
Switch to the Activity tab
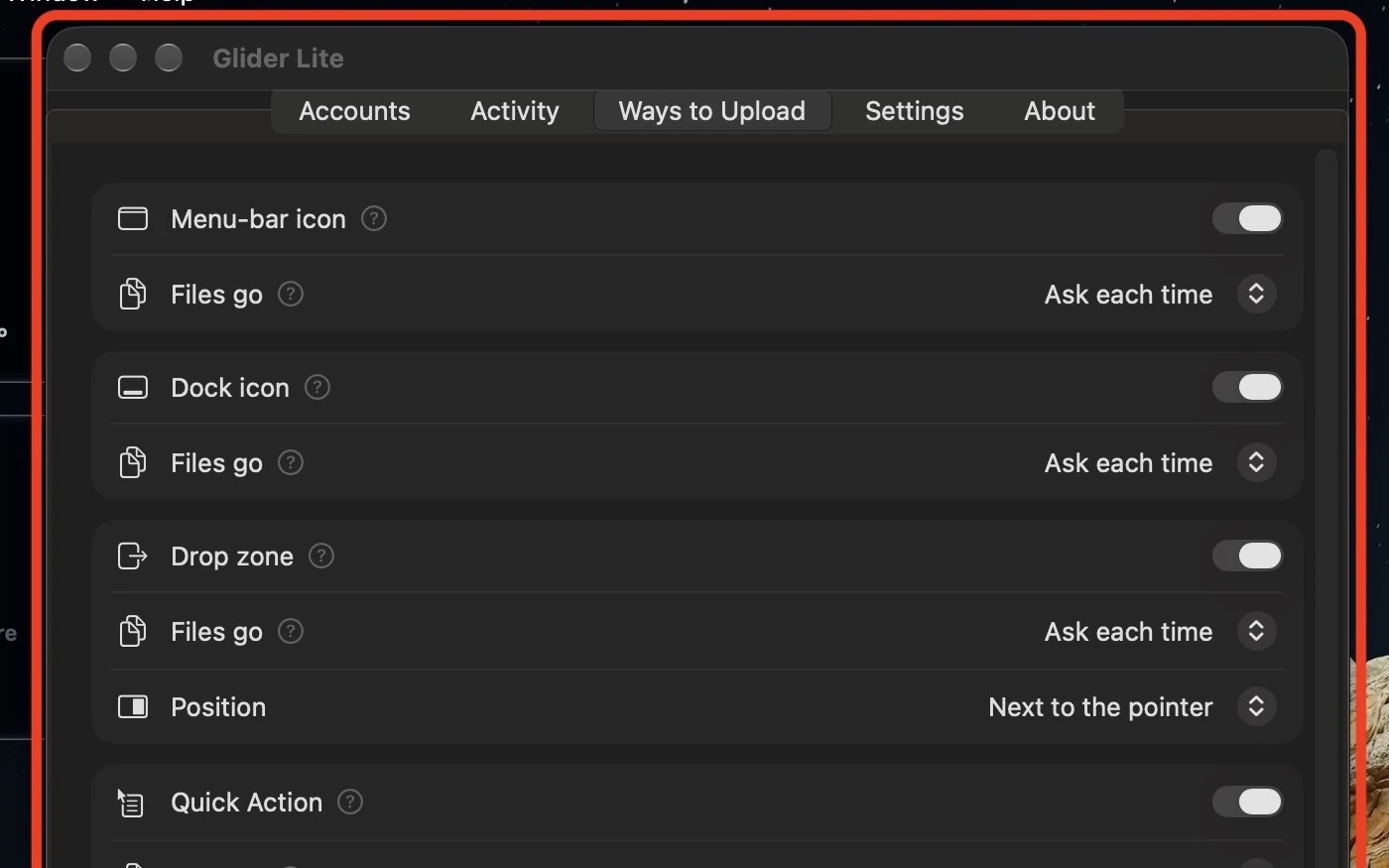[515, 111]
